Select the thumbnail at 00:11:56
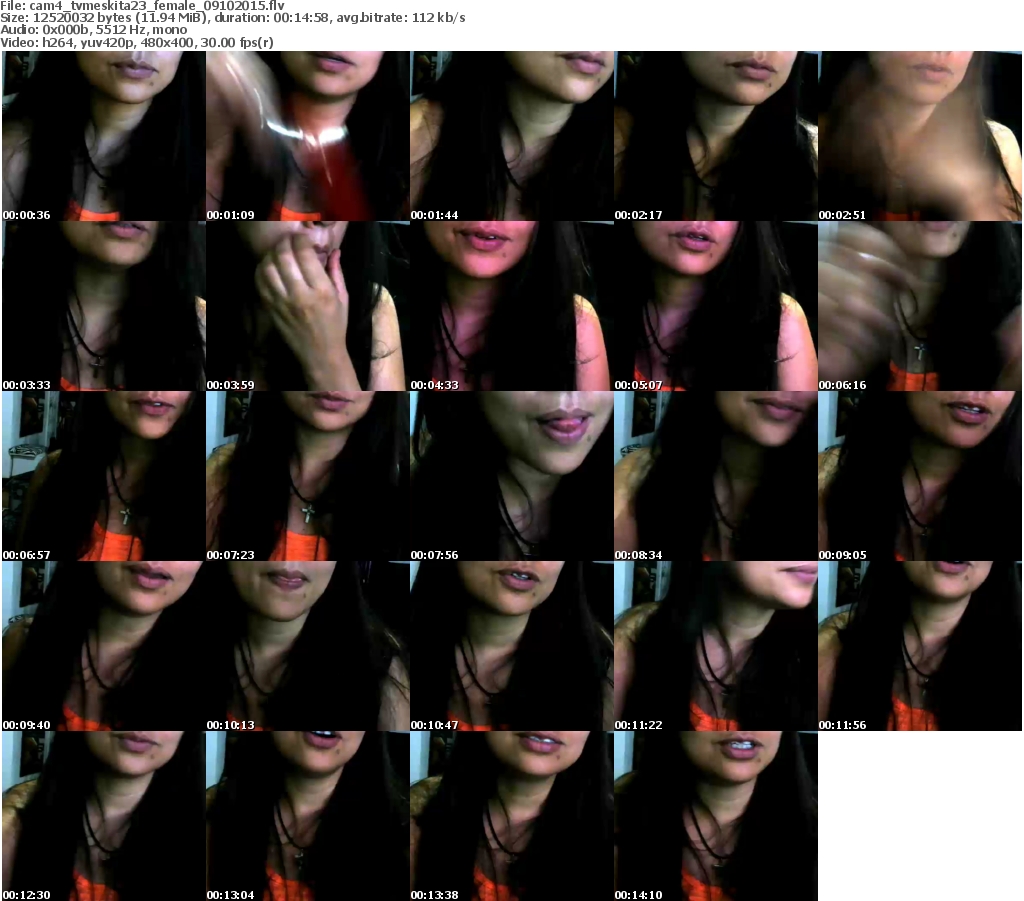The height and width of the screenshot is (901, 1024). point(920,646)
